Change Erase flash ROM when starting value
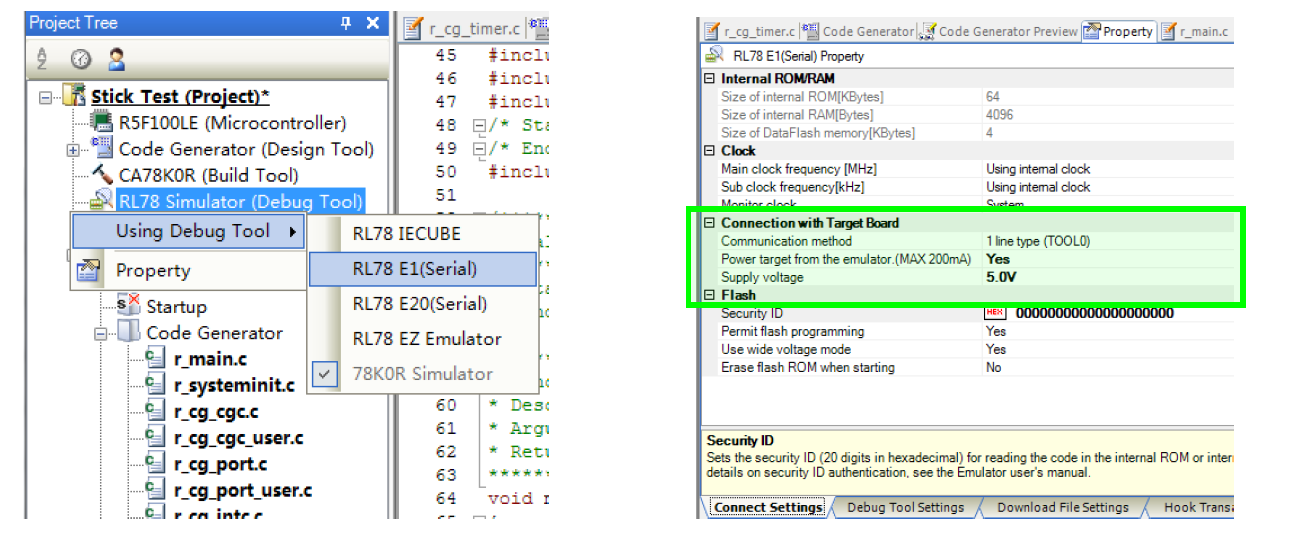The image size is (1299, 546). [x=1108, y=367]
